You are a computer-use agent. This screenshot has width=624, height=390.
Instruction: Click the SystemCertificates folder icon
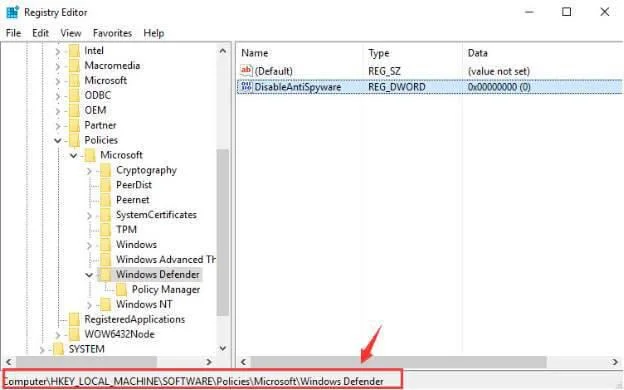[x=105, y=215]
